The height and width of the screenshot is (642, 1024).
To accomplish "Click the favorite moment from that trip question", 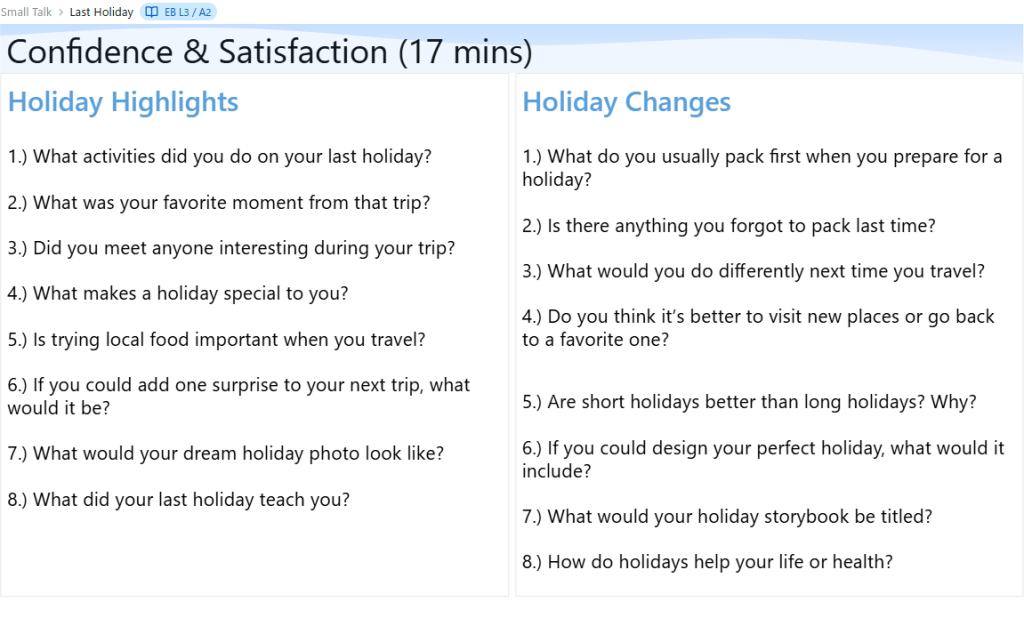I will point(218,203).
